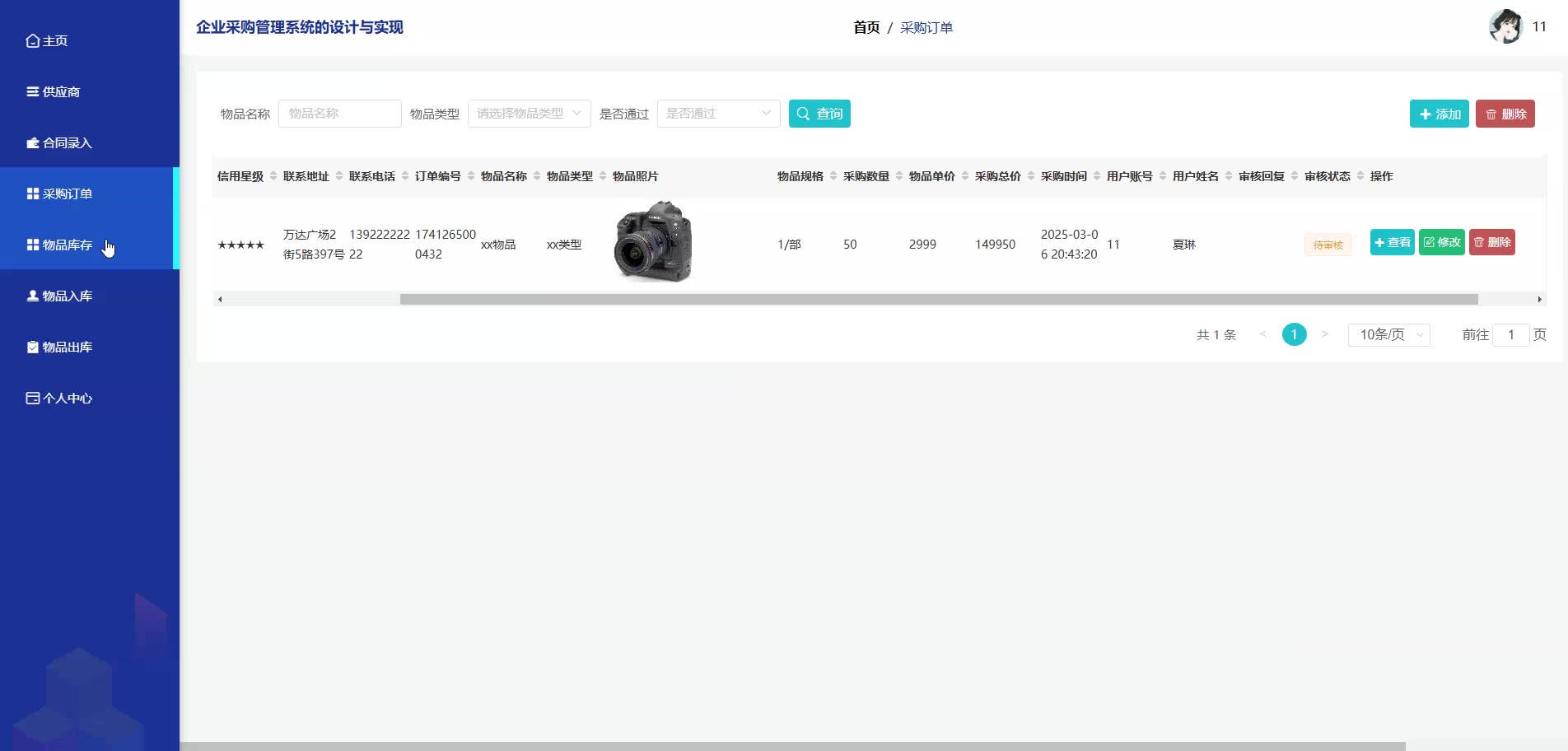This screenshot has height=751, width=1568.
Task: Click the table scrollbar's right arrow
Action: (1539, 299)
